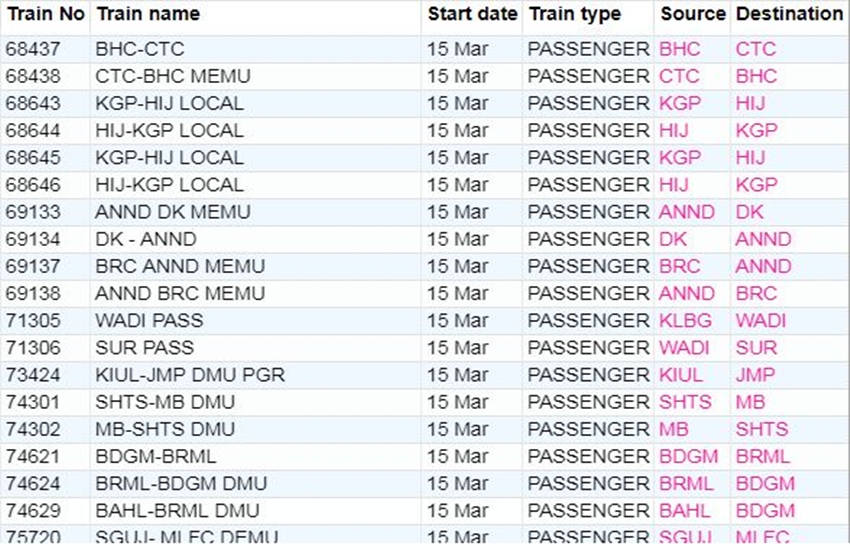Open the SUR destination station link
This screenshot has width=850, height=550.
(756, 348)
